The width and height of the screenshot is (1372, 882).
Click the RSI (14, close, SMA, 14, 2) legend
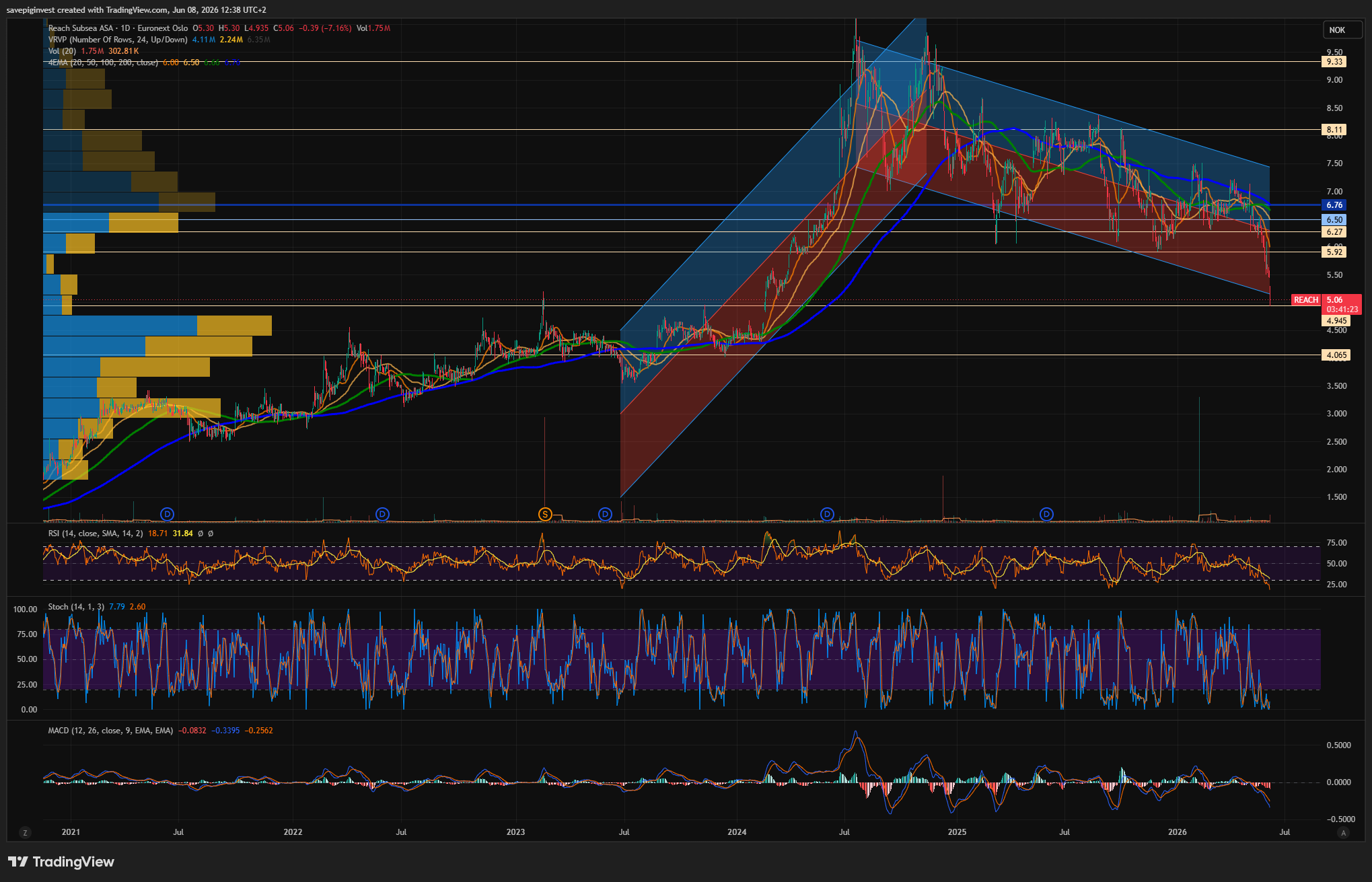96,534
